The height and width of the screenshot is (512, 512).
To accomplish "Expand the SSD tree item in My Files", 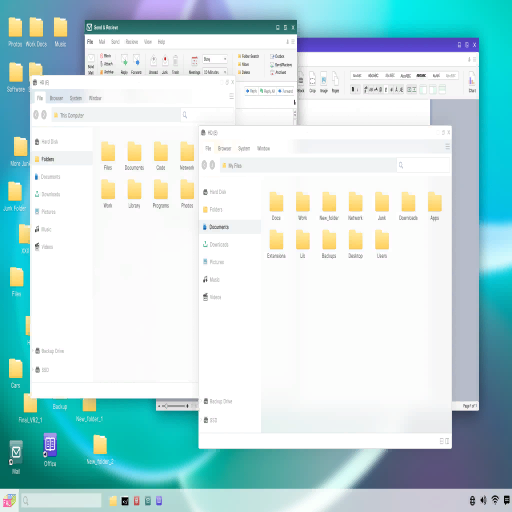I will (201, 420).
